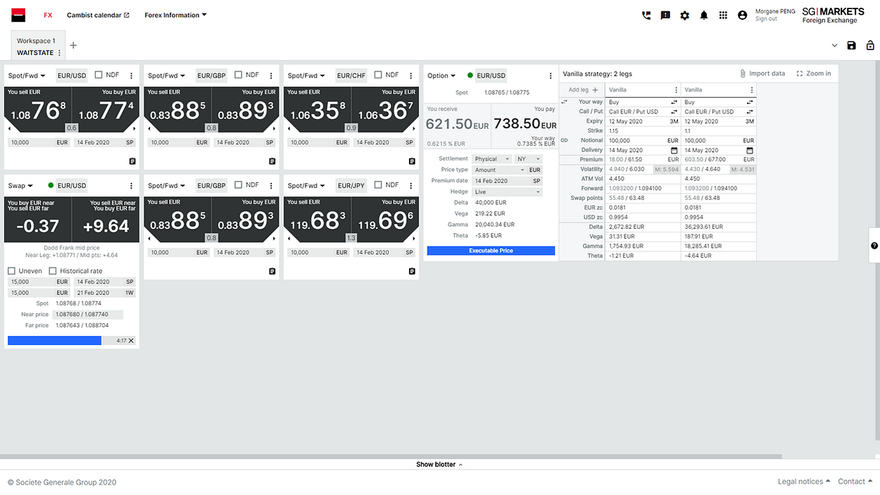Open the Swap product type dropdown
The image size is (880, 495).
[20, 186]
